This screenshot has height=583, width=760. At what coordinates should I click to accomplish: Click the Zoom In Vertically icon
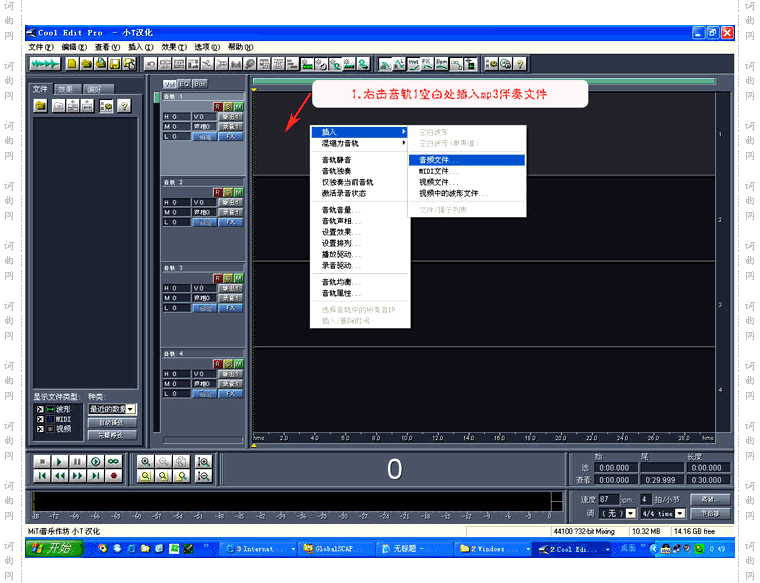point(204,462)
